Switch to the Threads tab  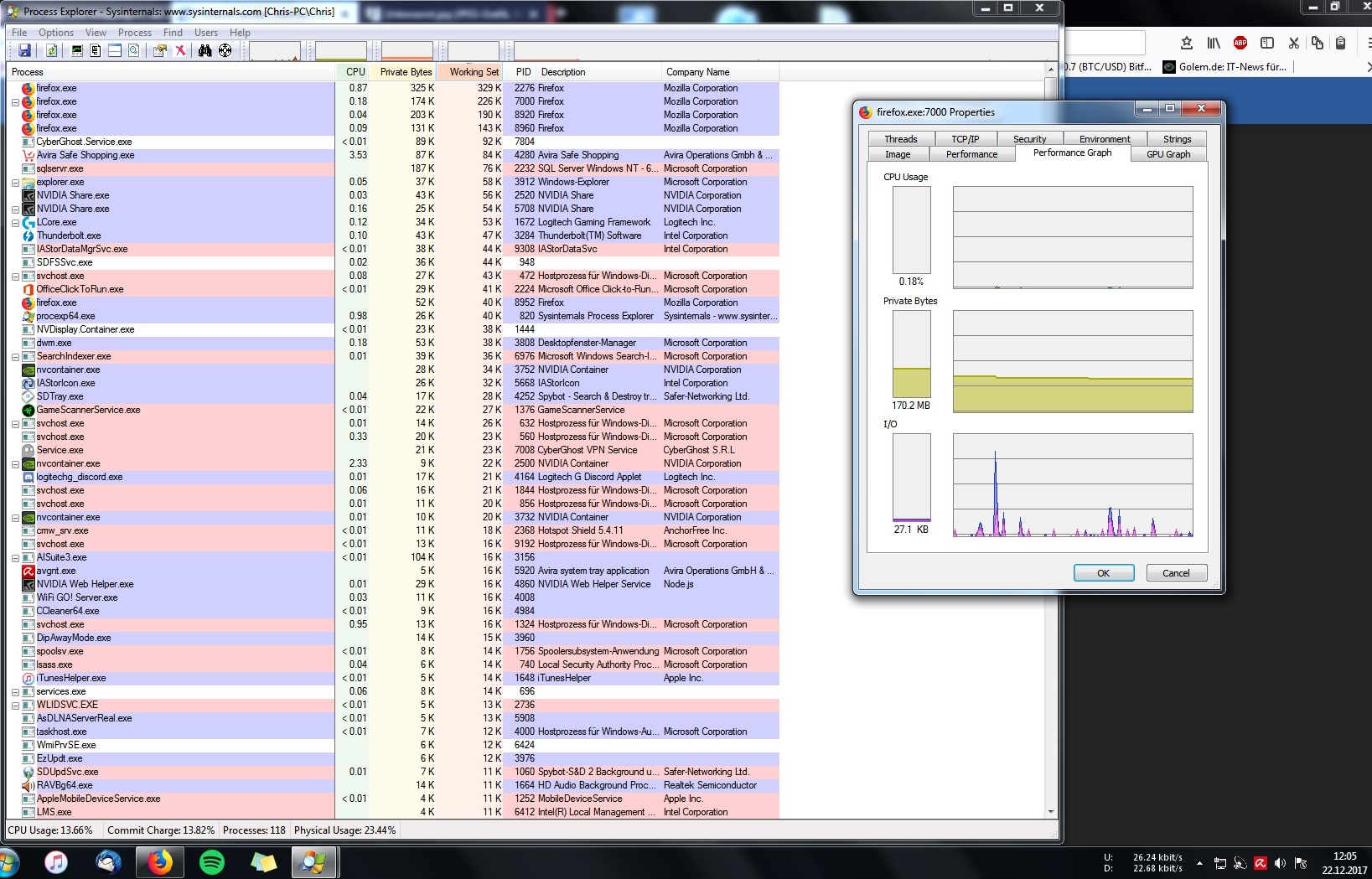click(x=901, y=139)
